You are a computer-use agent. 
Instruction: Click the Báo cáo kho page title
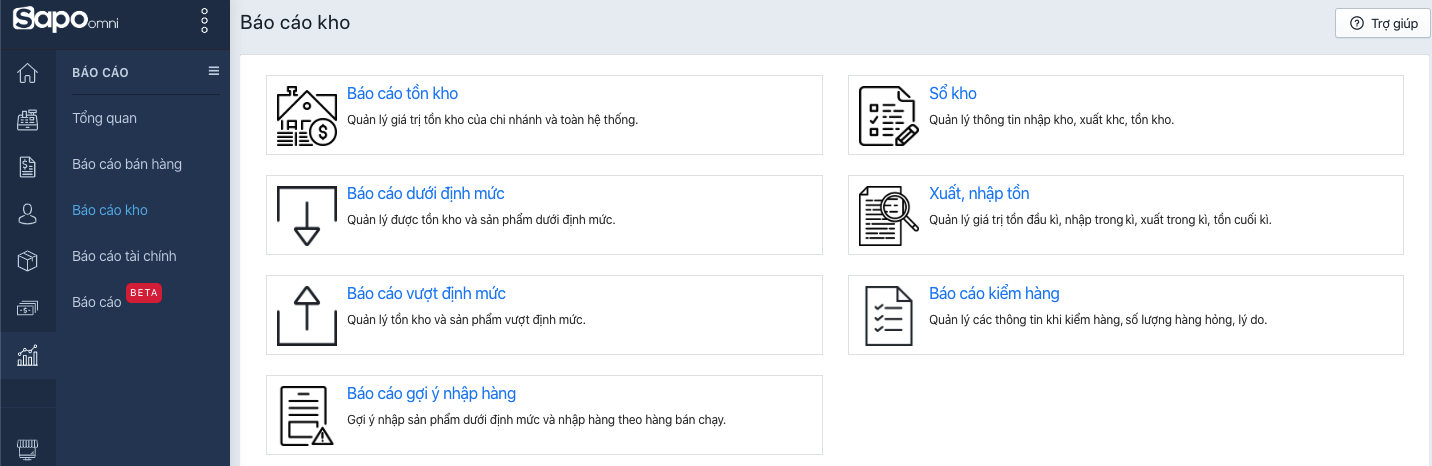pos(295,22)
